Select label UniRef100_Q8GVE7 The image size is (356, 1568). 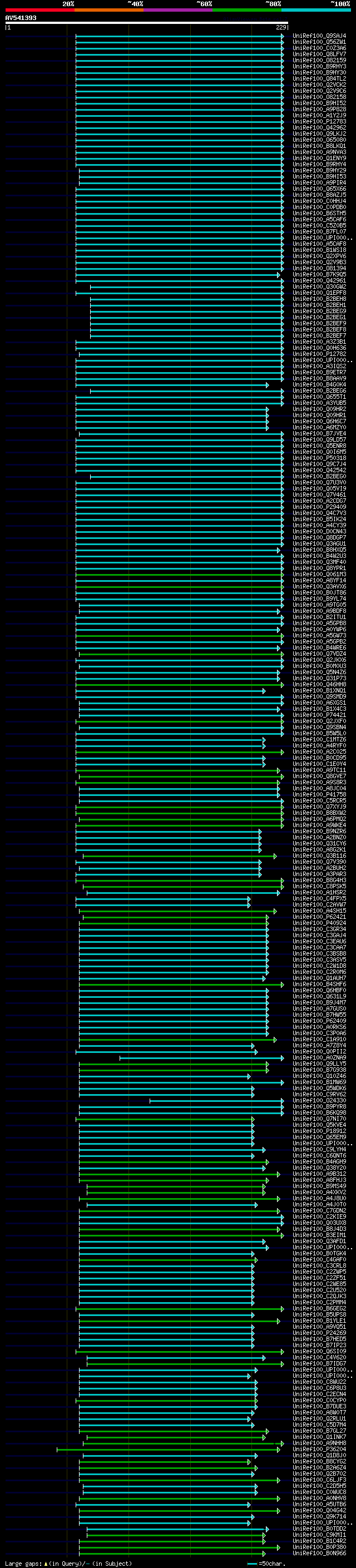(x=319, y=776)
